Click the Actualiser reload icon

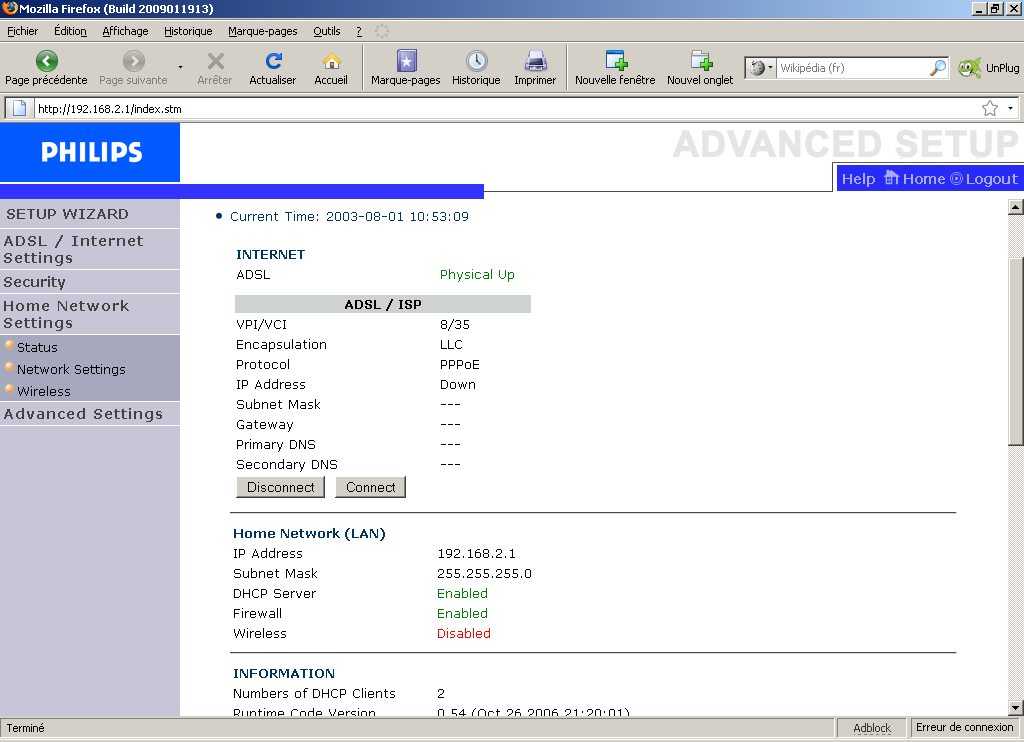273,61
